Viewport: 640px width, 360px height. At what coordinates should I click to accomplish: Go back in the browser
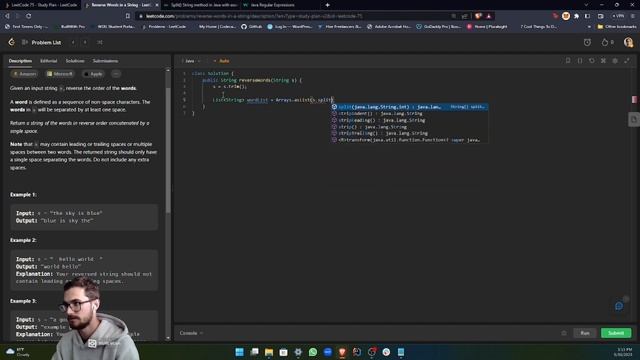pos(7,16)
